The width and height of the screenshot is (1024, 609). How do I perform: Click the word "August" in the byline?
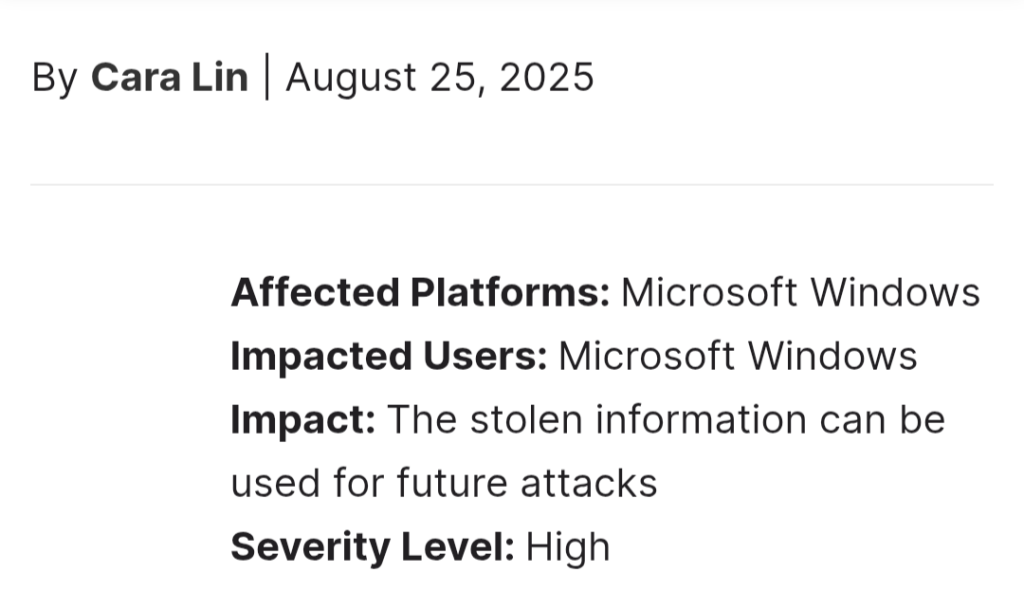click(351, 78)
